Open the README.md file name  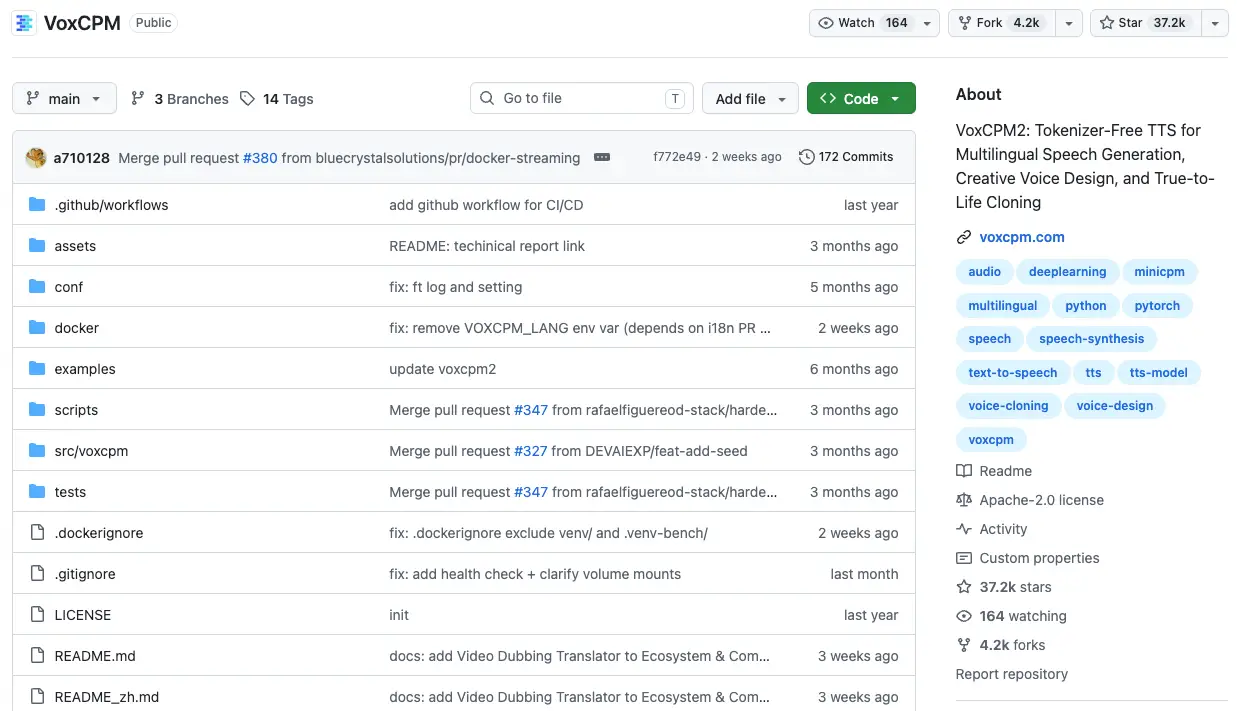[x=95, y=656]
